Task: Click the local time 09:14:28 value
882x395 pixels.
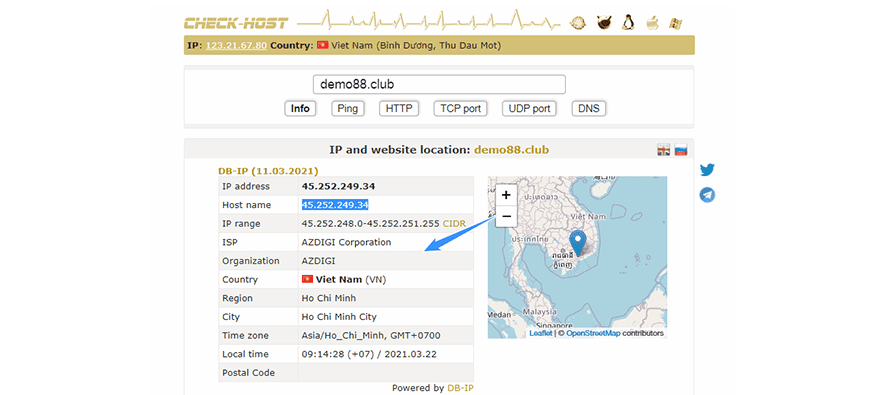Action: [x=369, y=354]
